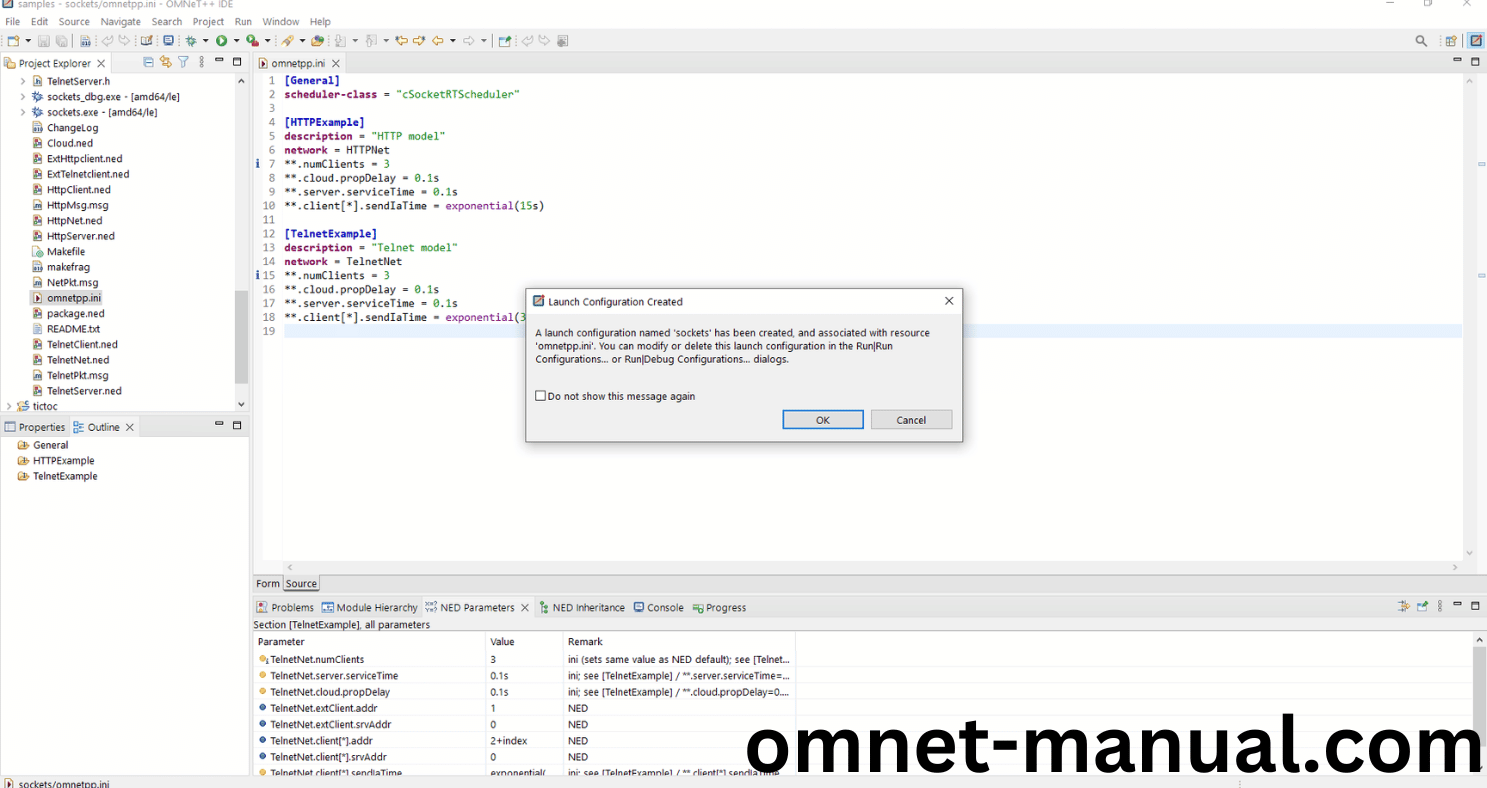Viewport: 1487px width, 788px height.
Task: Click the Debug bug icon in toolbar
Action: click(x=191, y=41)
